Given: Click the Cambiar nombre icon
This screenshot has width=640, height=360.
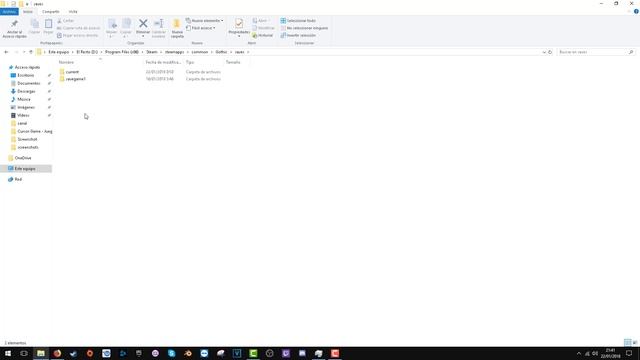Looking at the screenshot, I should tap(159, 24).
